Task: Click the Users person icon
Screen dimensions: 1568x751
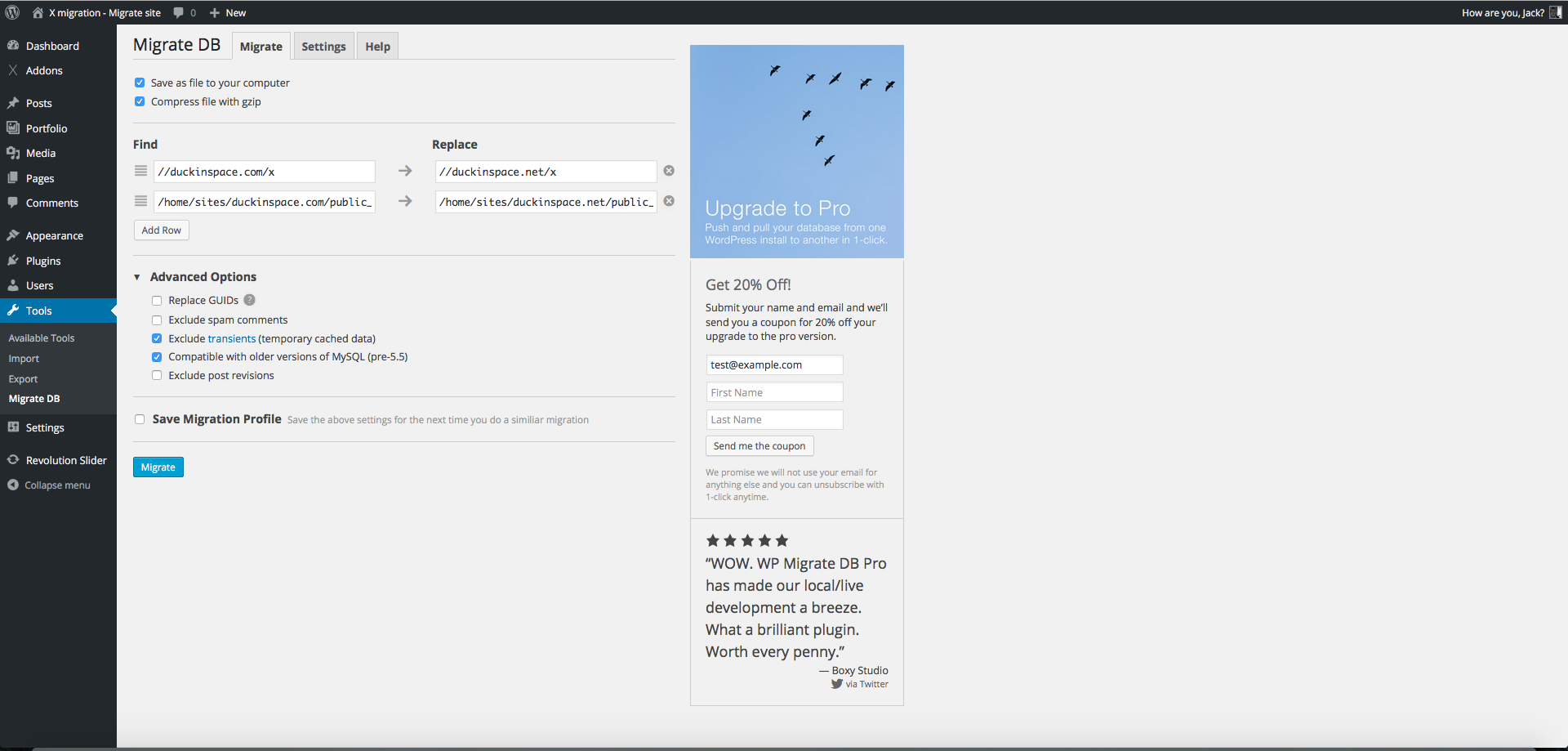Action: (x=13, y=285)
